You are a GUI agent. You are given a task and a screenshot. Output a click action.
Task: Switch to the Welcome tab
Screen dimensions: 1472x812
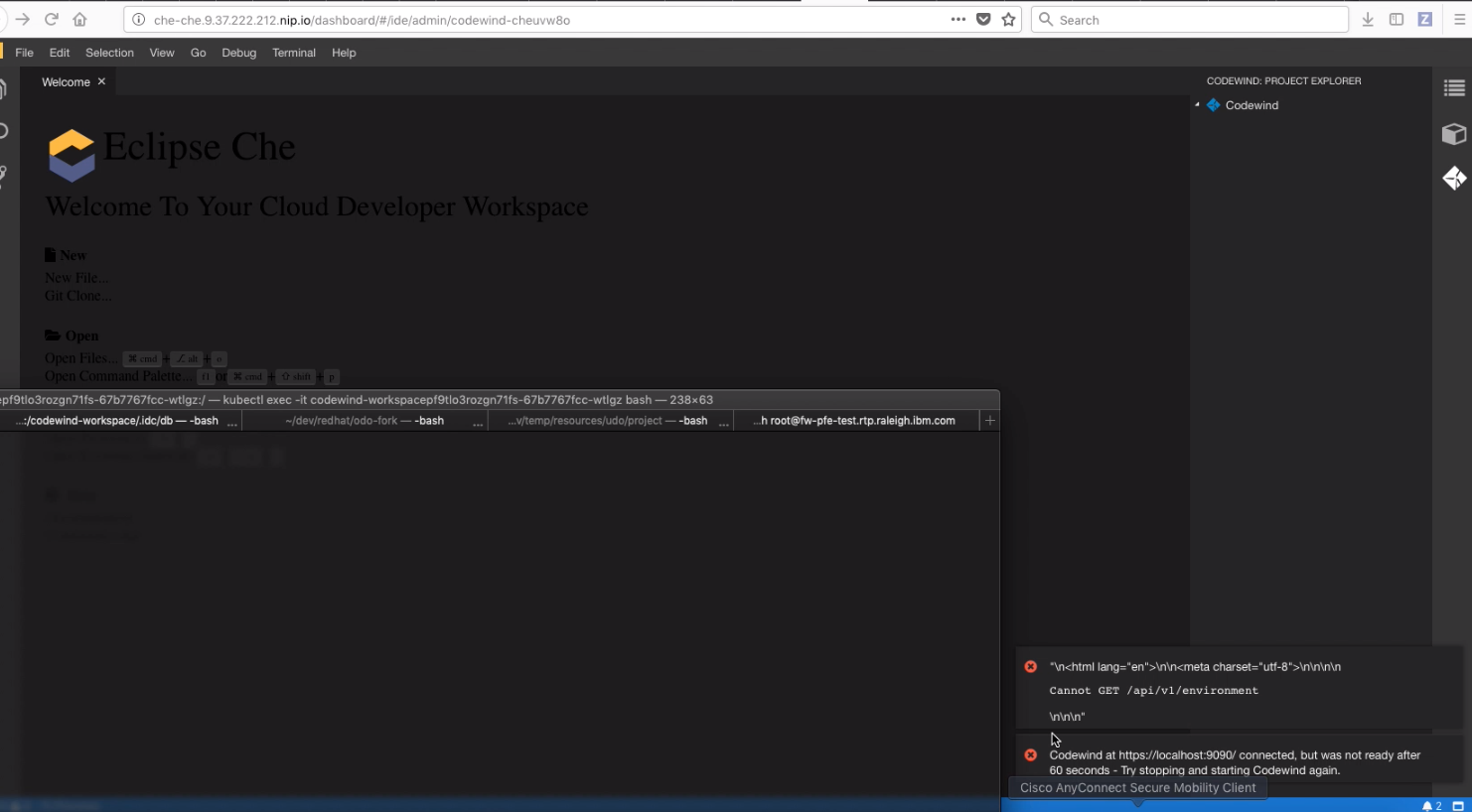coord(66,81)
